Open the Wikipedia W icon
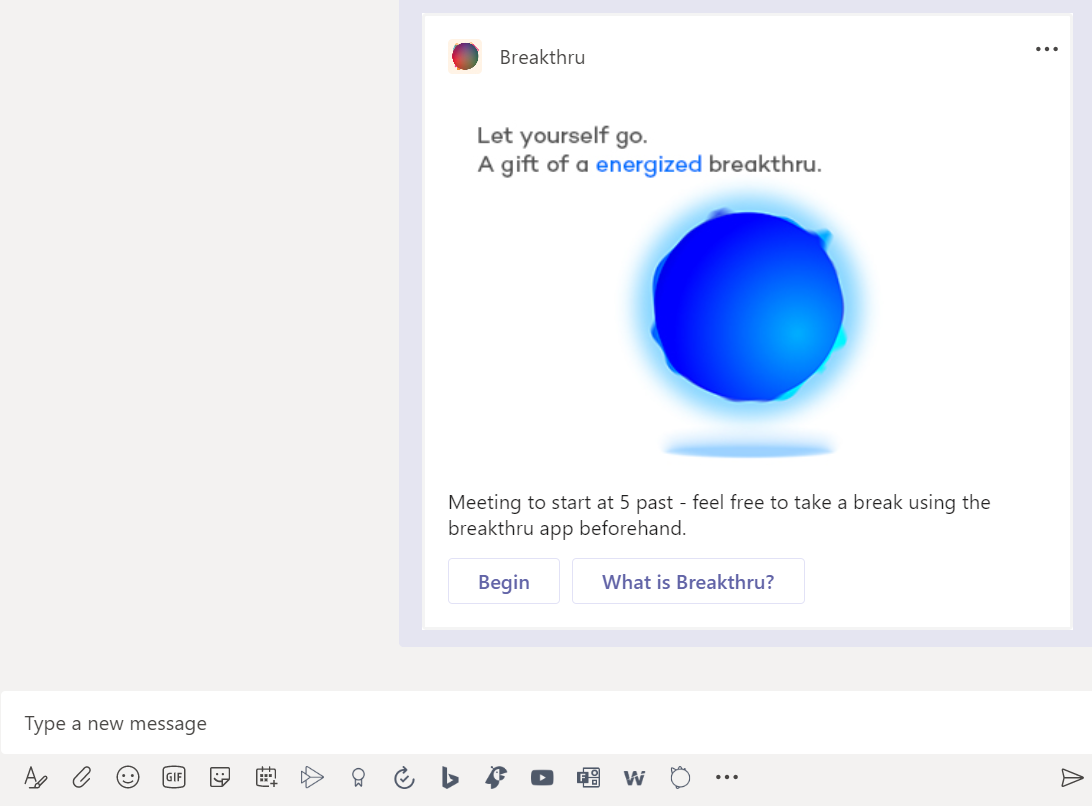Viewport: 1092px width, 806px height. point(634,777)
